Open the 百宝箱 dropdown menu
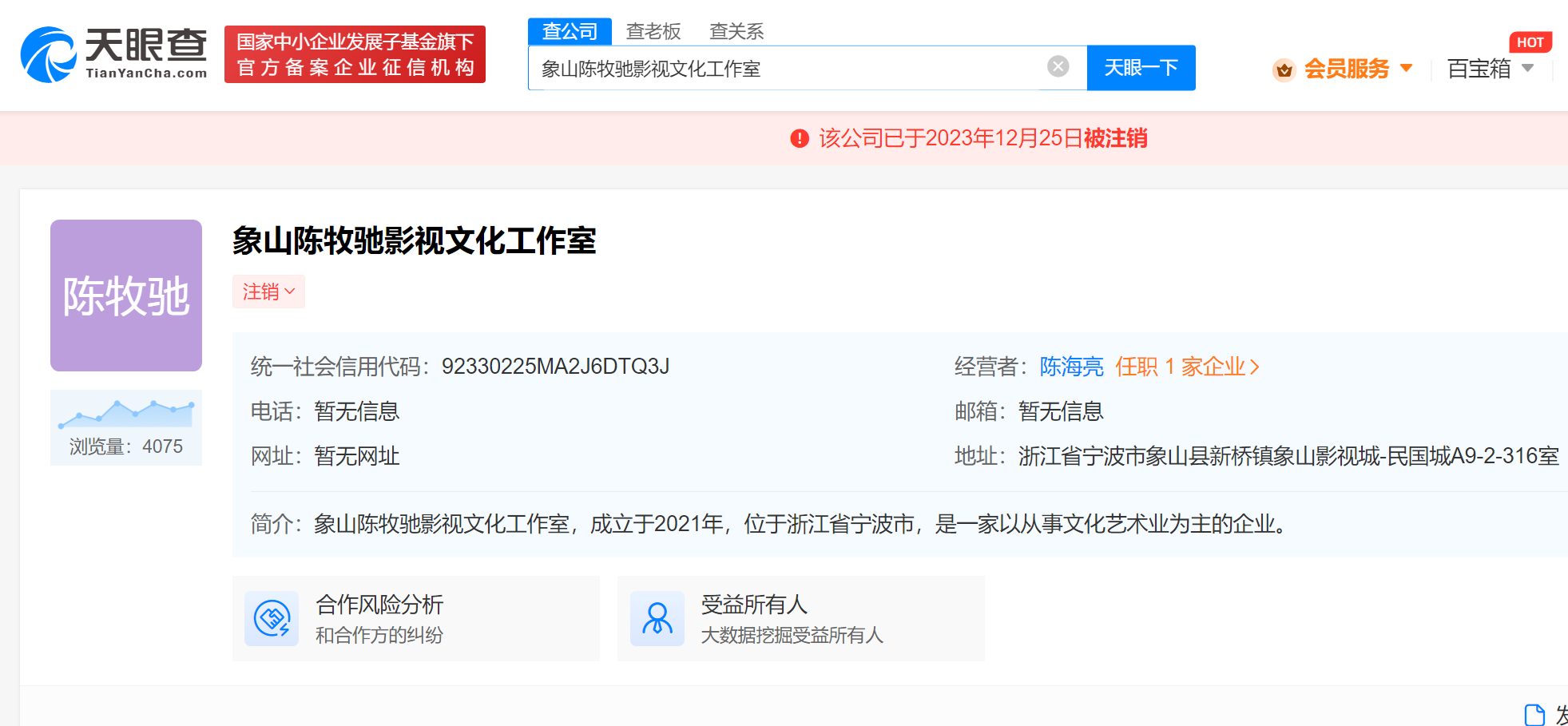 tap(1491, 69)
